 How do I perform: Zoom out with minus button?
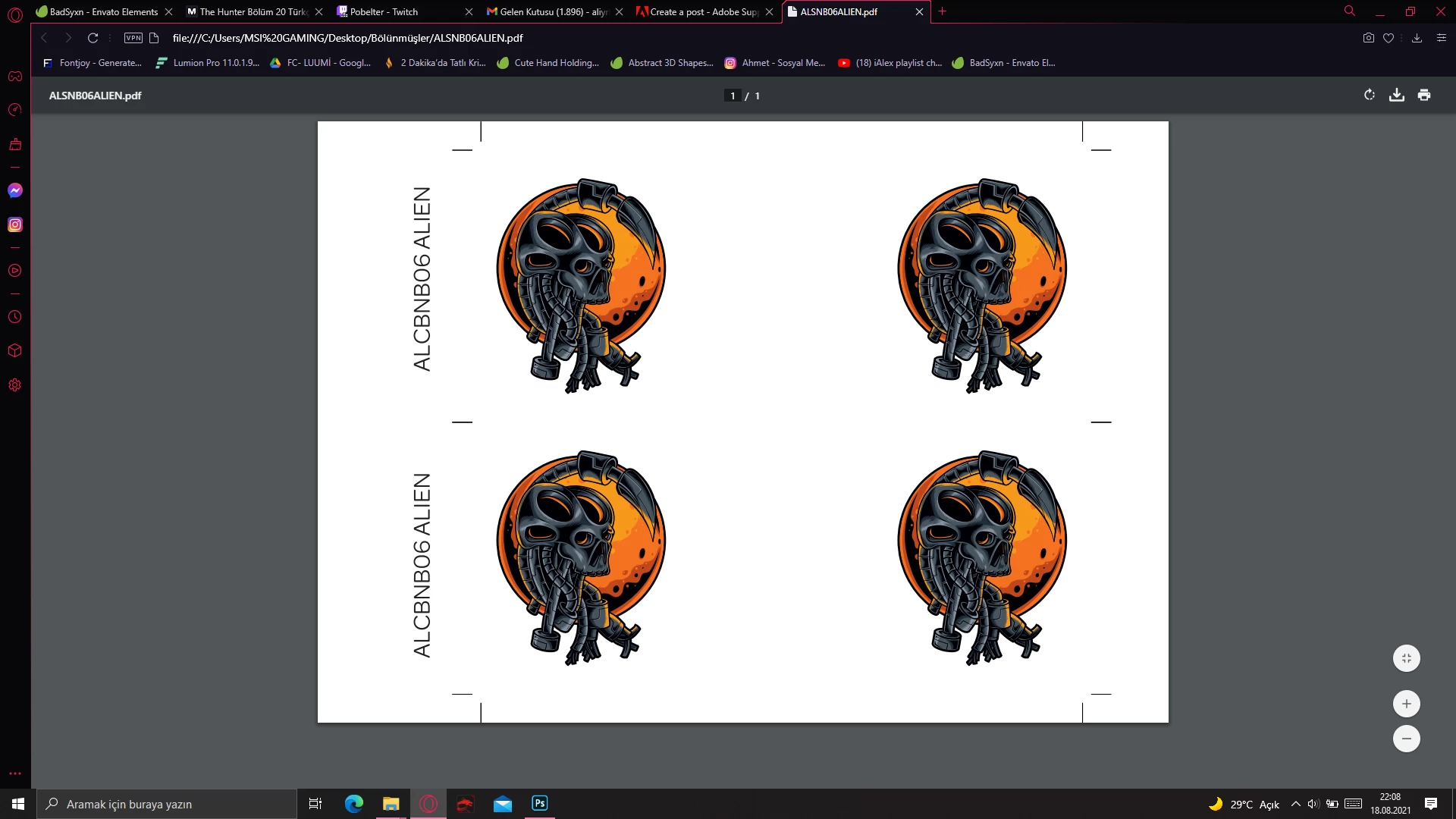(1406, 739)
